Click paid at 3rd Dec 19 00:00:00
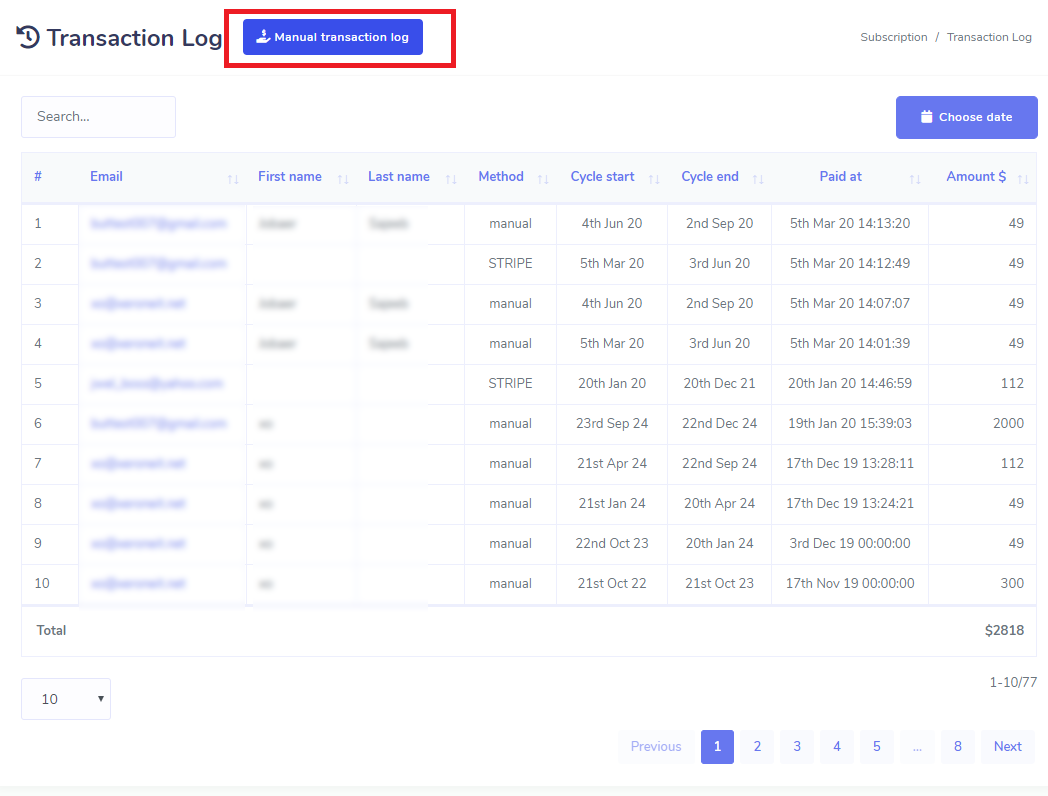Image resolution: width=1048 pixels, height=796 pixels. [849, 543]
